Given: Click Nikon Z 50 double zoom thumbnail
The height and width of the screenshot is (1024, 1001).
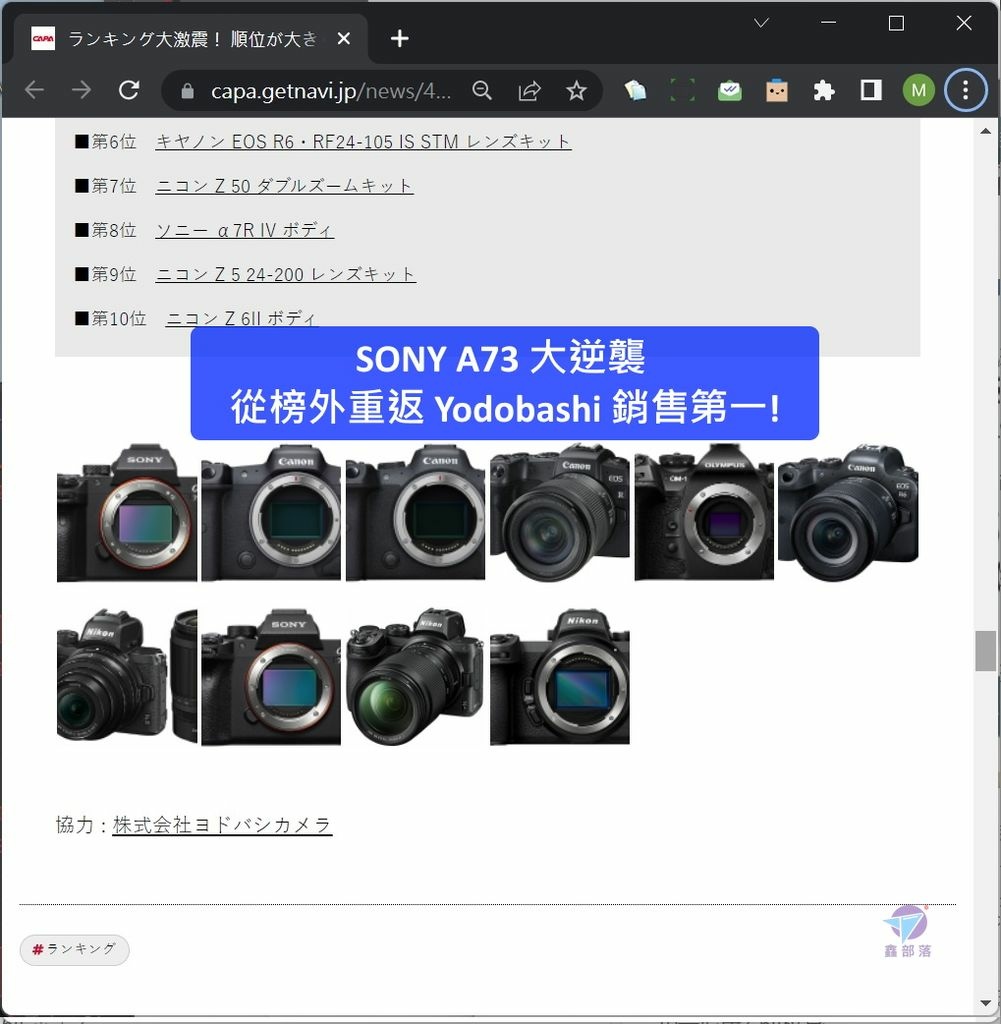Looking at the screenshot, I should click(127, 677).
